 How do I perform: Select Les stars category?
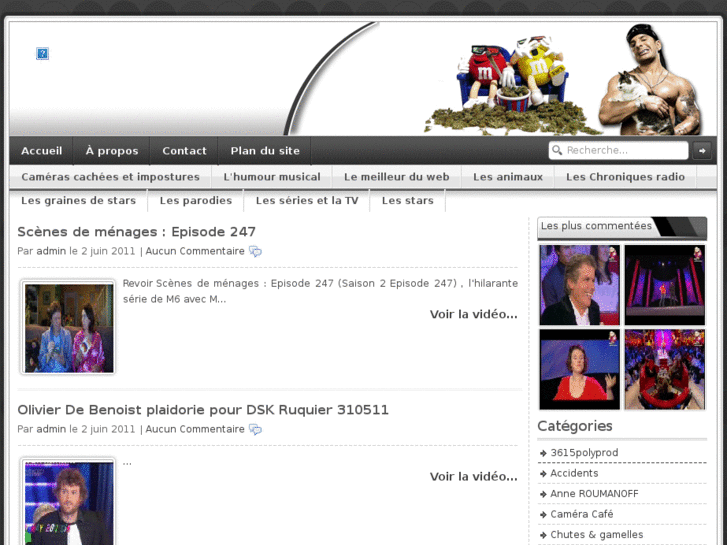[x=408, y=200]
